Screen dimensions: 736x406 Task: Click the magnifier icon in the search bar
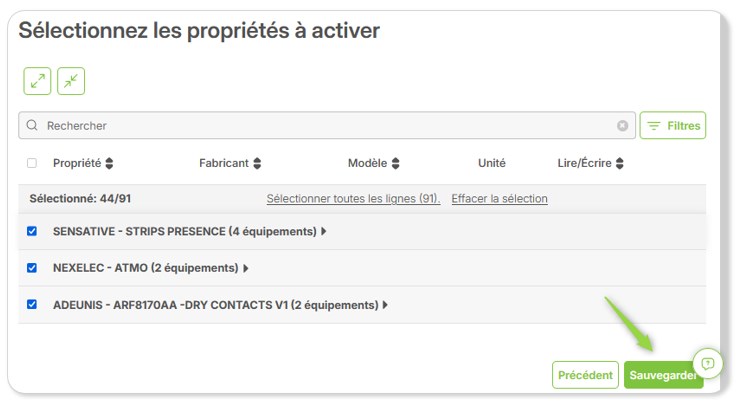click(32, 125)
